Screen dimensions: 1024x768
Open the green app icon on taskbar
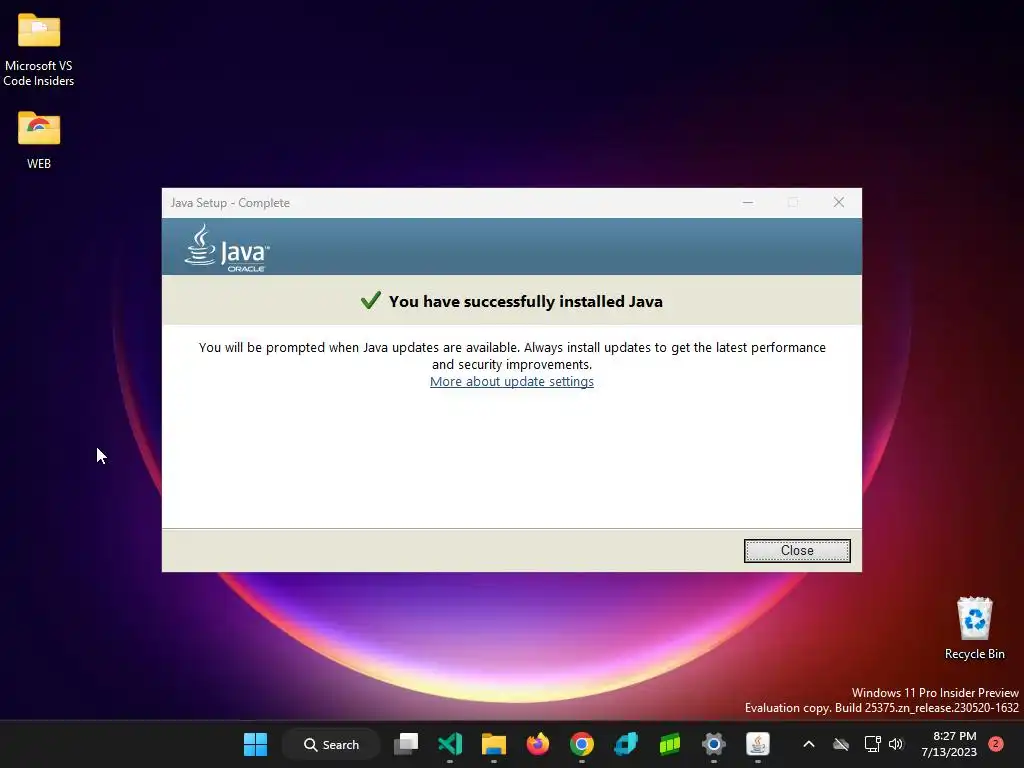click(669, 744)
